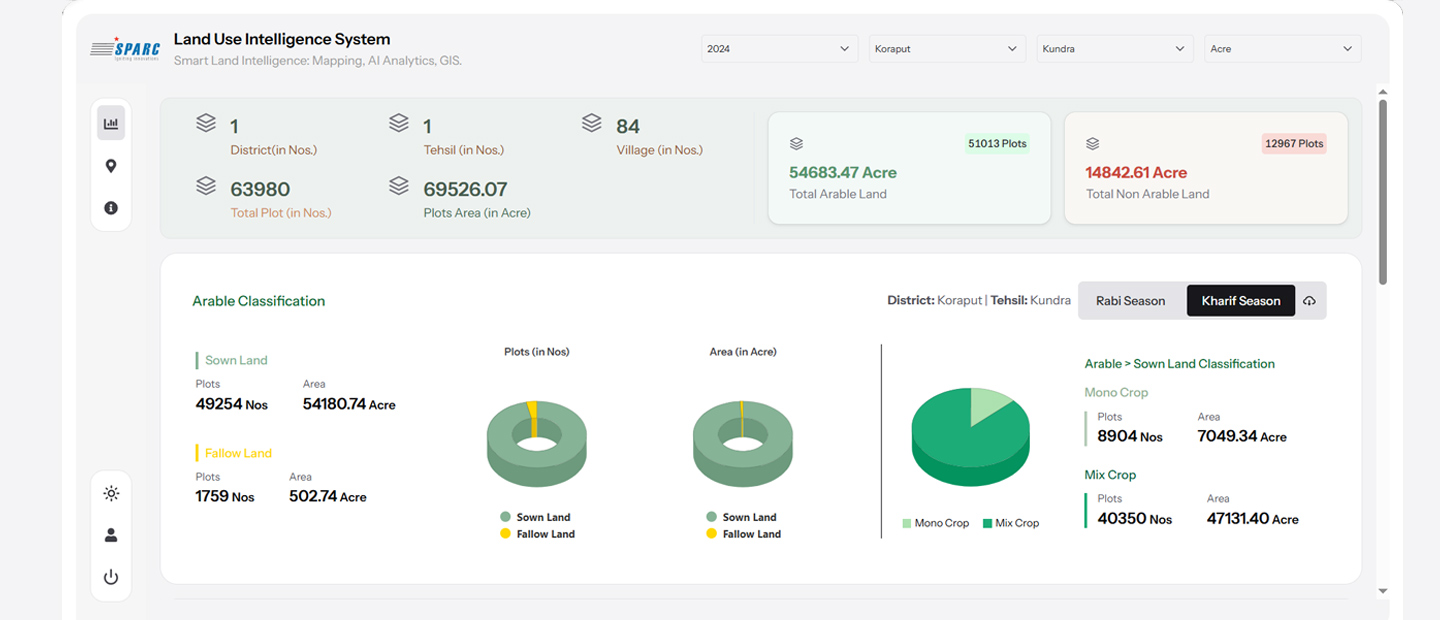
Task: Open the map location pin icon
Action: pyautogui.click(x=111, y=166)
